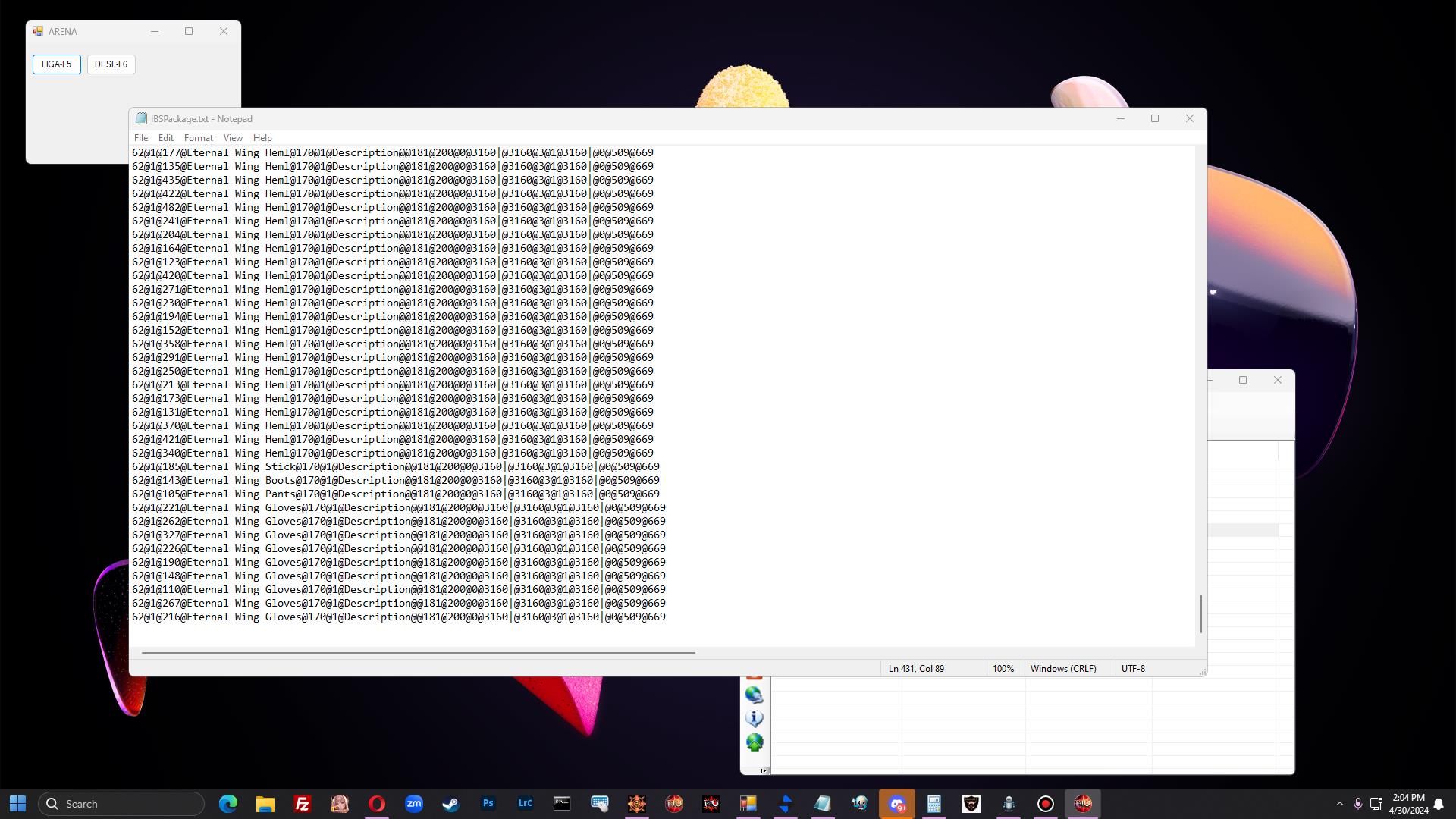Viewport: 1456px width, 819px height.
Task: Open File Explorer from taskbar
Action: [x=265, y=804]
